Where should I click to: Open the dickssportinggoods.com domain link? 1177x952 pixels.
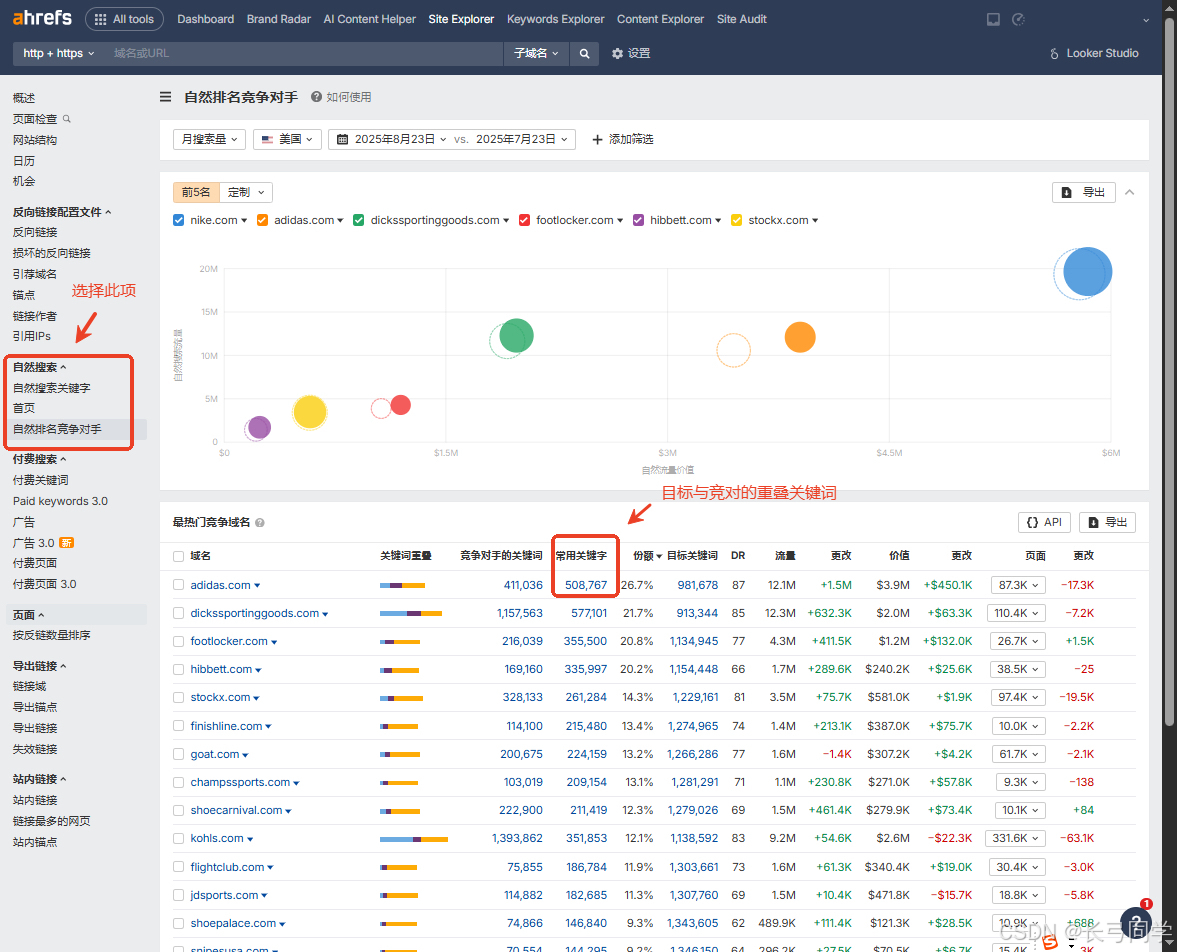[254, 613]
